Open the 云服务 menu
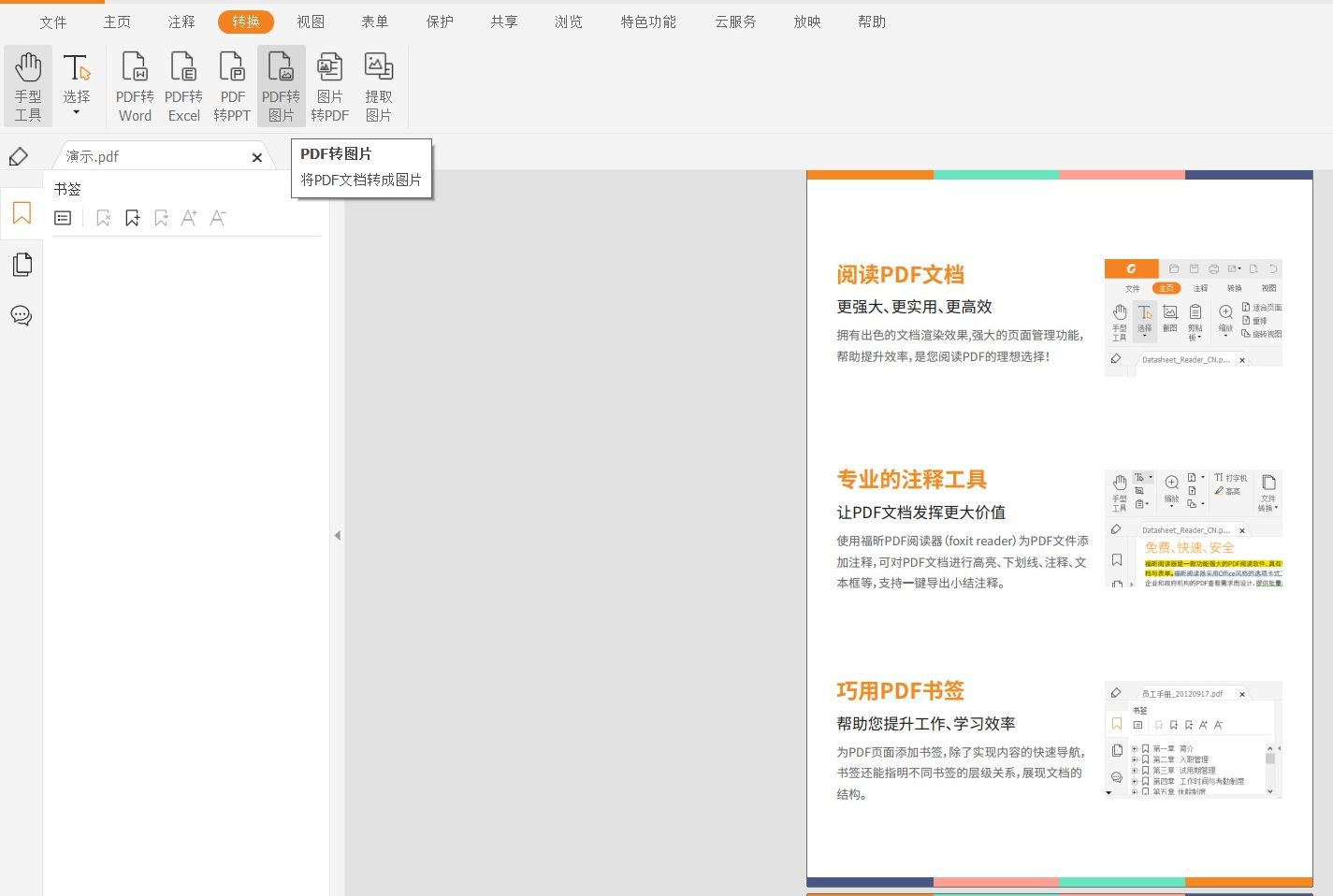The width and height of the screenshot is (1333, 896). (x=735, y=22)
